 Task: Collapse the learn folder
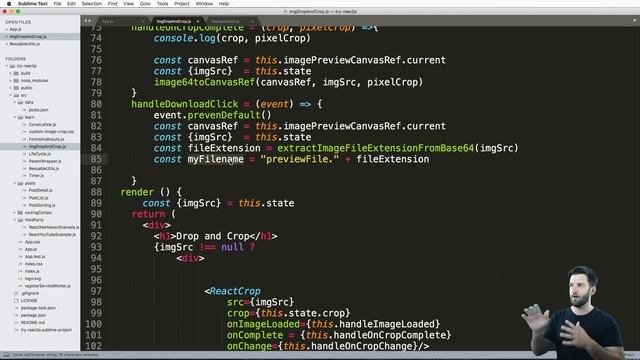coord(15,117)
